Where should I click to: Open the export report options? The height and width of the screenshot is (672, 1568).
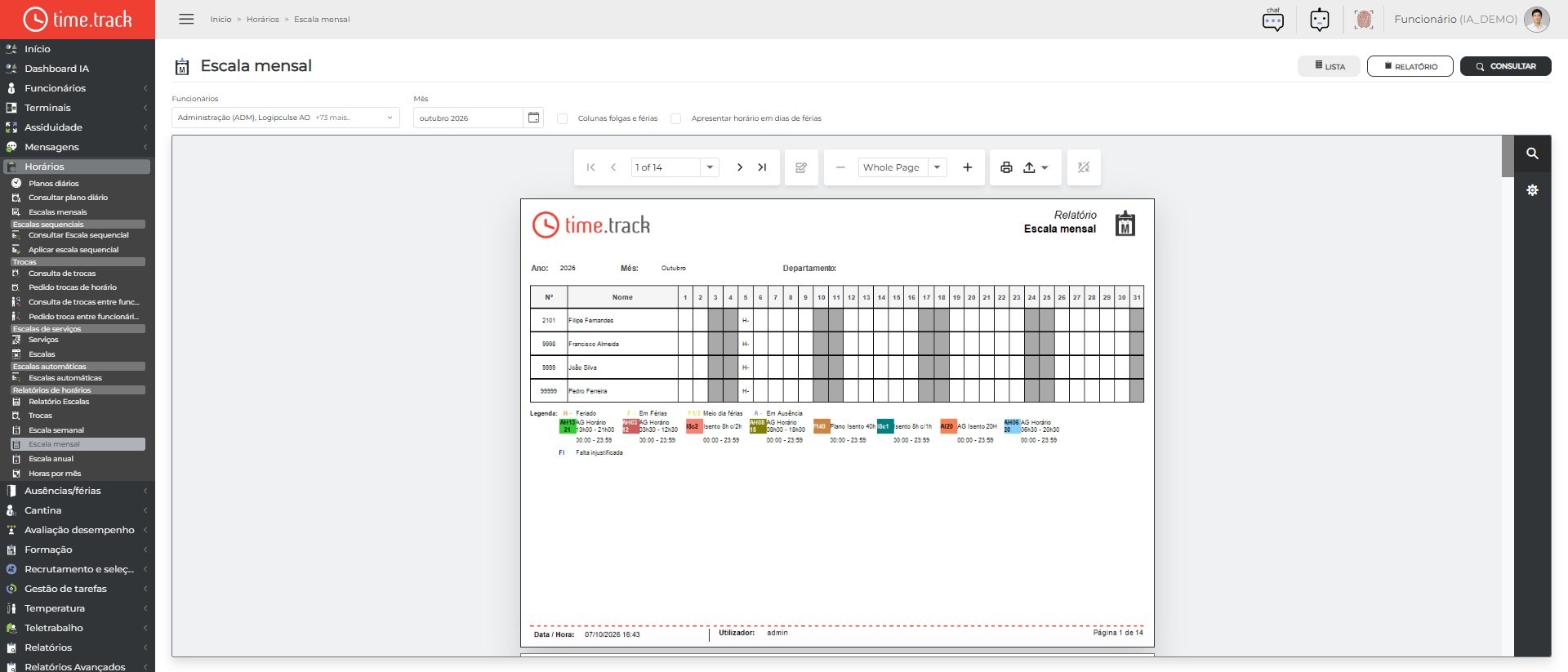[x=1036, y=167]
